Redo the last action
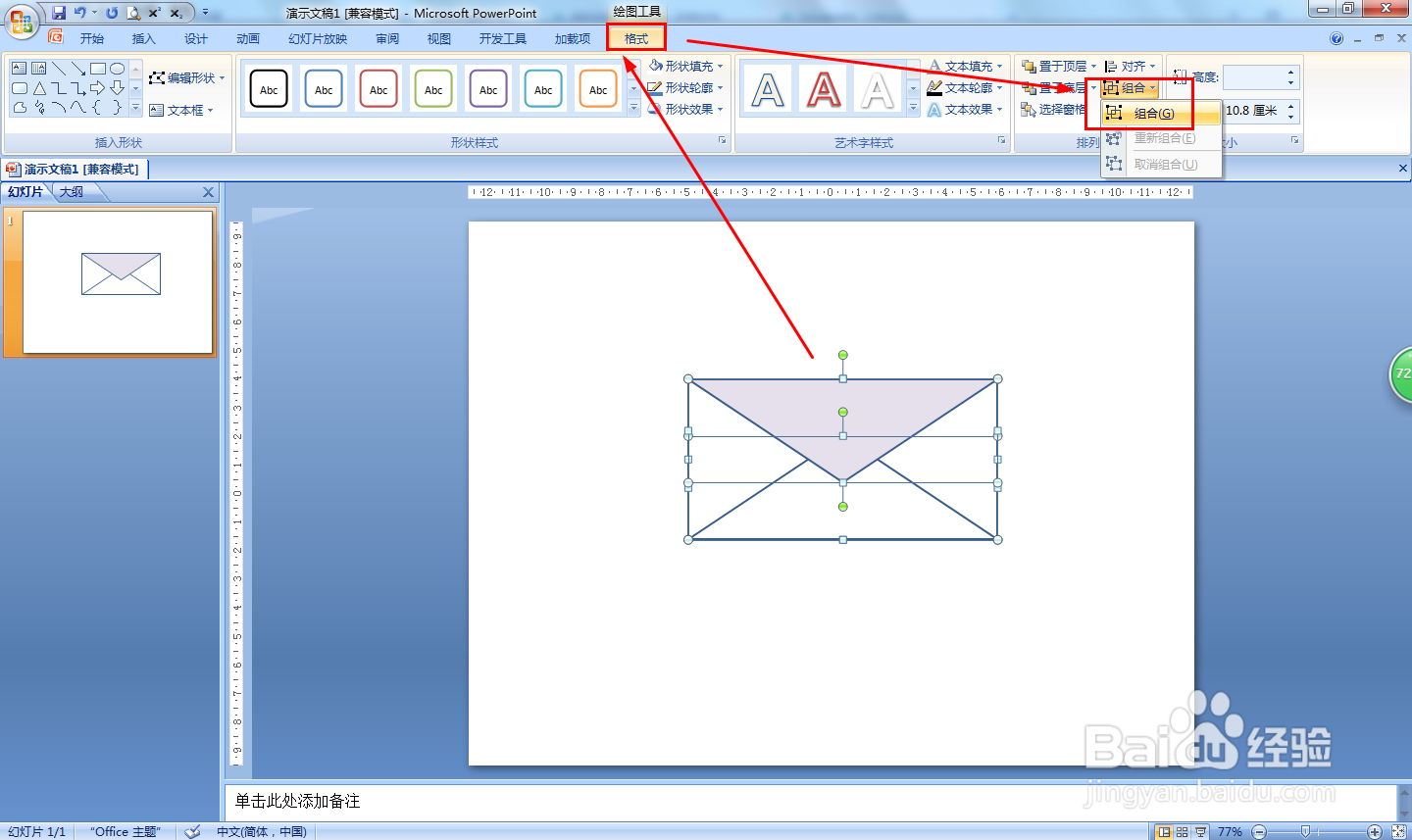The height and width of the screenshot is (840, 1412). 112,13
